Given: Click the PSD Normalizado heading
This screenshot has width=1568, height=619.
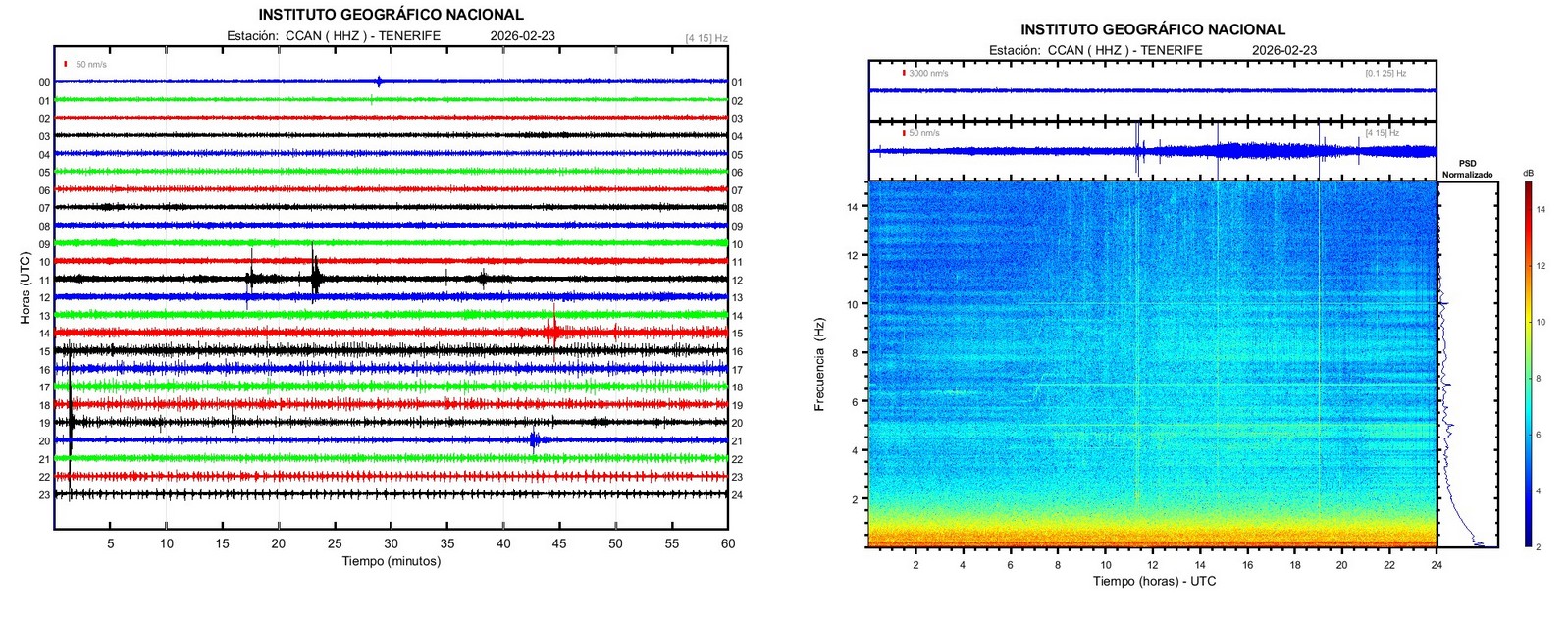Looking at the screenshot, I should pos(1467,169).
